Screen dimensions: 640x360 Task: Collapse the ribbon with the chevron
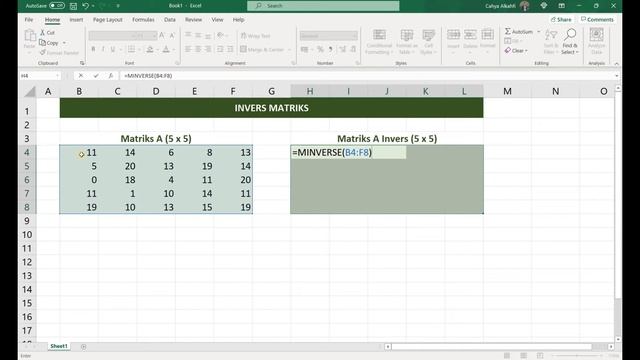point(616,64)
